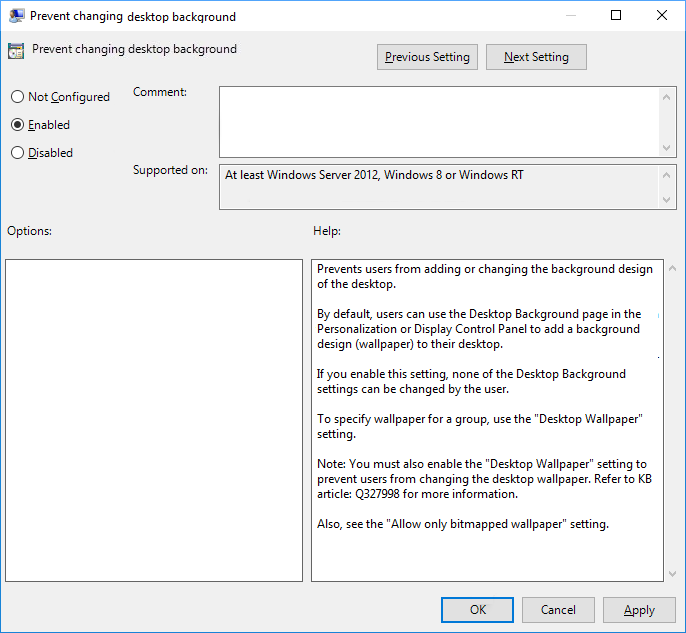This screenshot has width=686, height=633.
Task: Go to Next Setting
Action: tap(536, 57)
